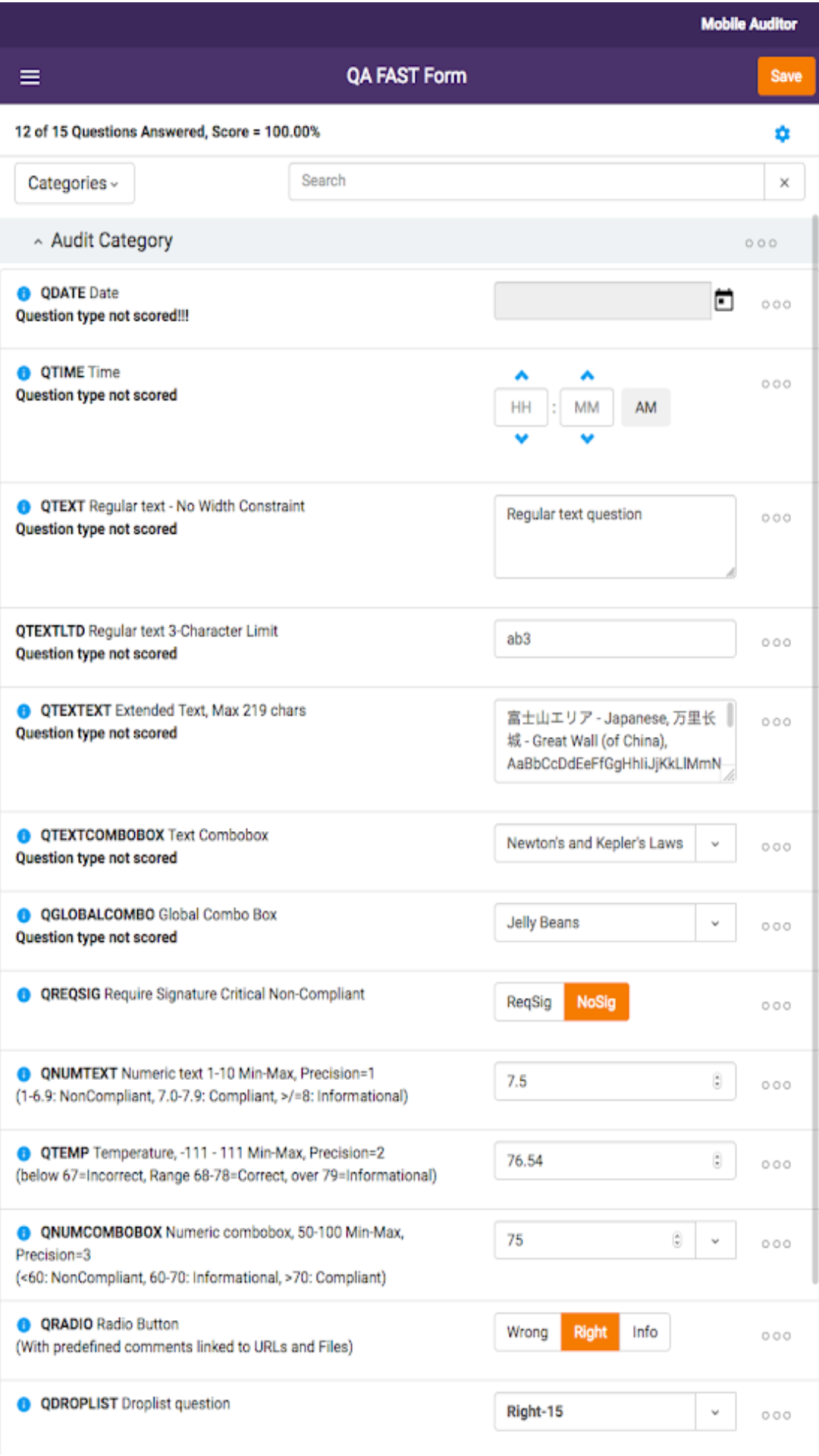Image resolution: width=819 pixels, height=1456 pixels.
Task: Open the hamburger navigation menu
Action: (30, 77)
